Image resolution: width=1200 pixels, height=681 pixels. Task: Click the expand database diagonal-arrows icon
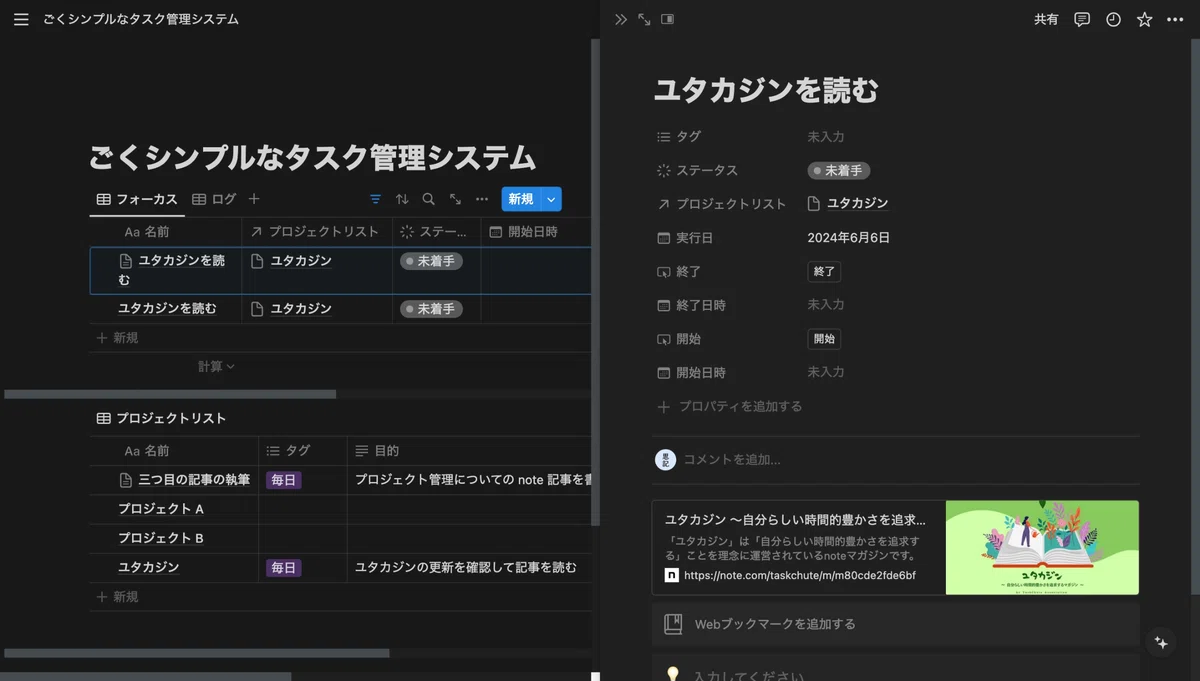point(455,199)
